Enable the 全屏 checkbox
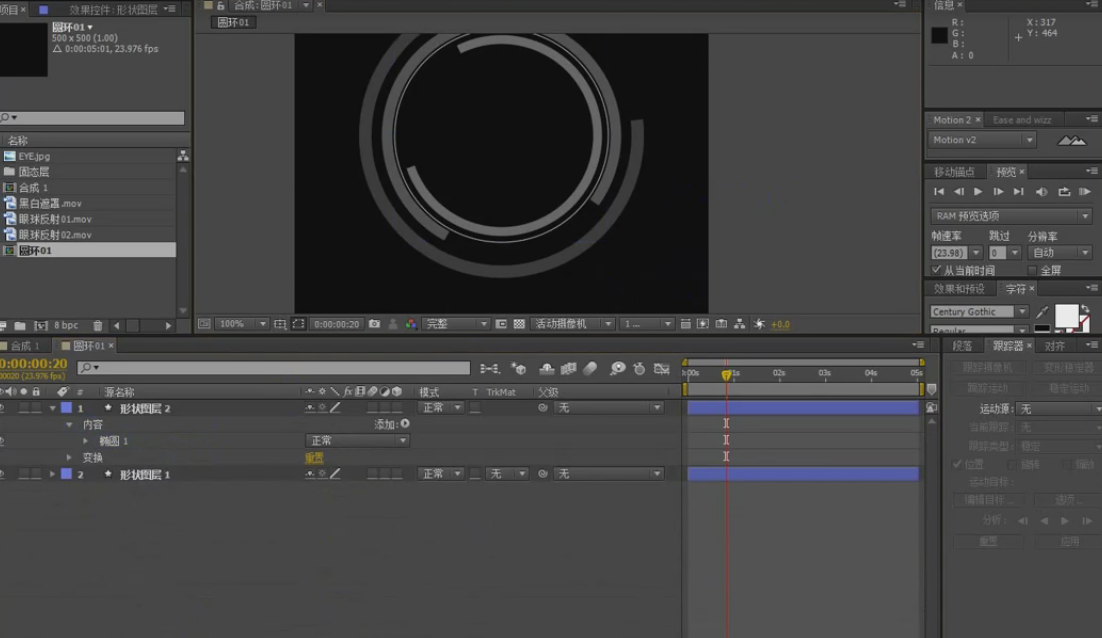This screenshot has height=638, width=1102. tap(1032, 271)
